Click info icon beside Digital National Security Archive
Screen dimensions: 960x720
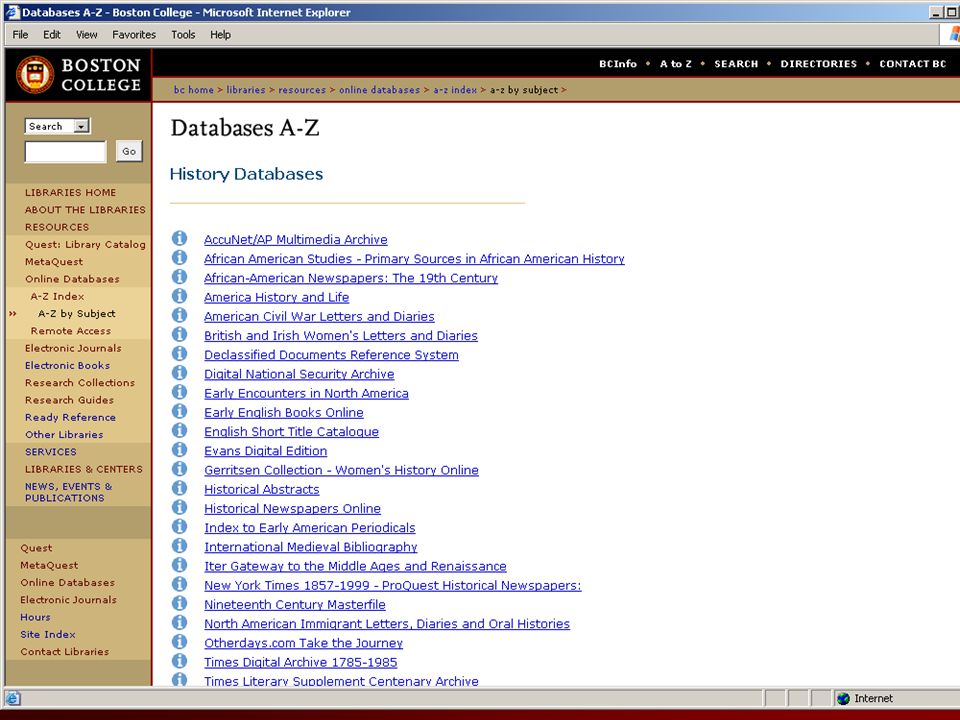(179, 372)
